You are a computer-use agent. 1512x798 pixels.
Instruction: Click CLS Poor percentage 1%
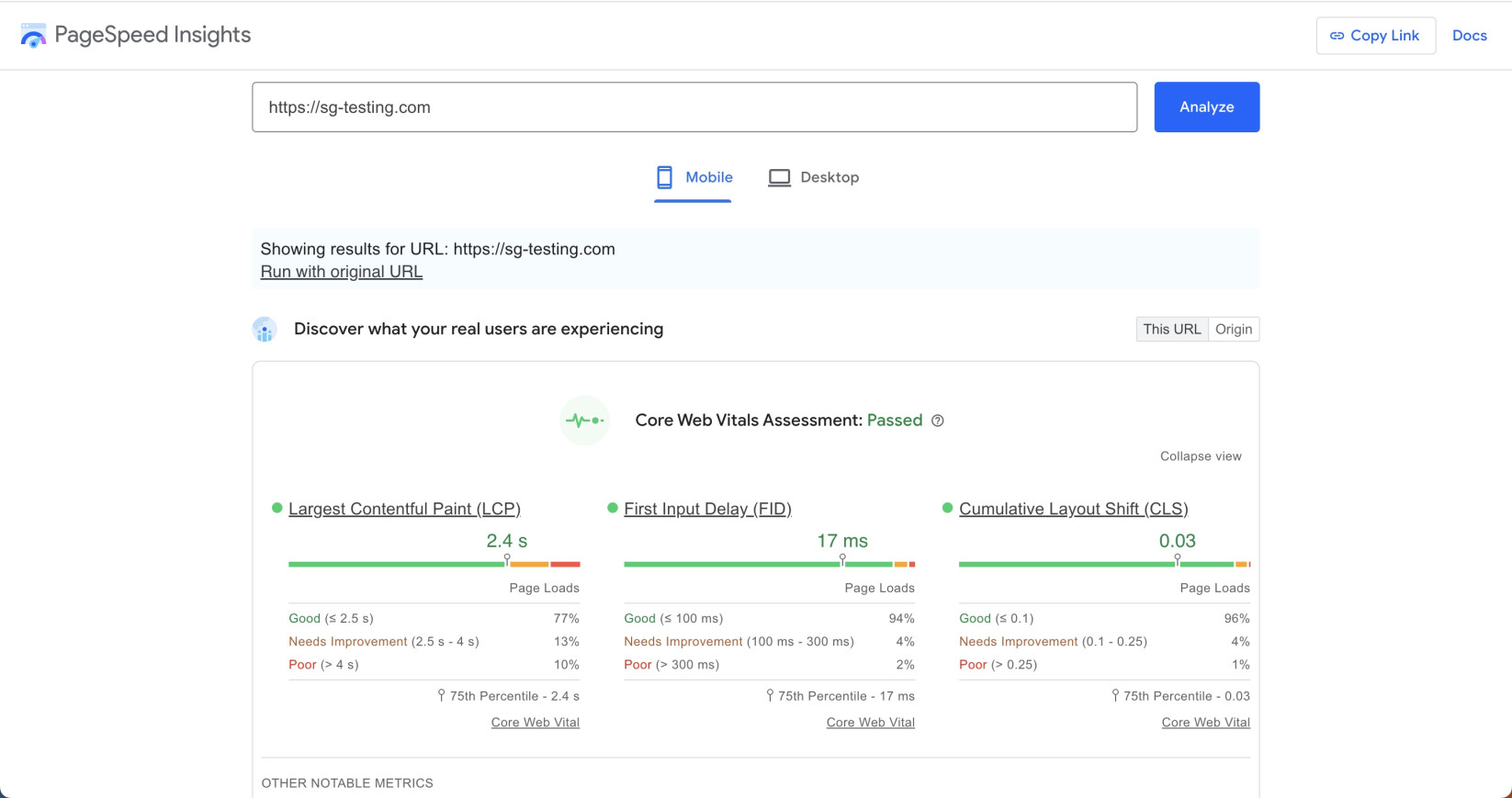(1241, 665)
